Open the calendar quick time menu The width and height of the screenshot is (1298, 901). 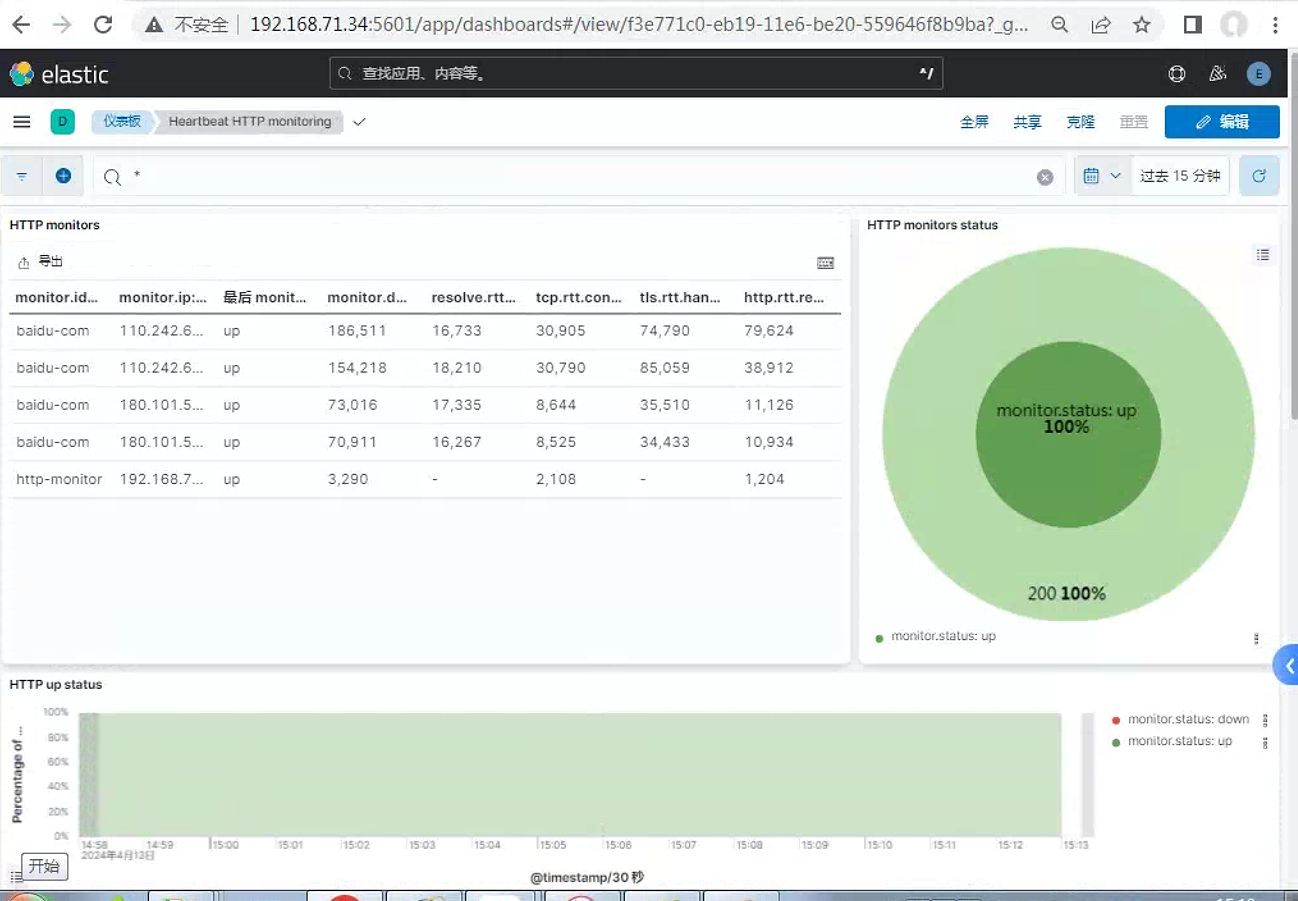[1101, 176]
